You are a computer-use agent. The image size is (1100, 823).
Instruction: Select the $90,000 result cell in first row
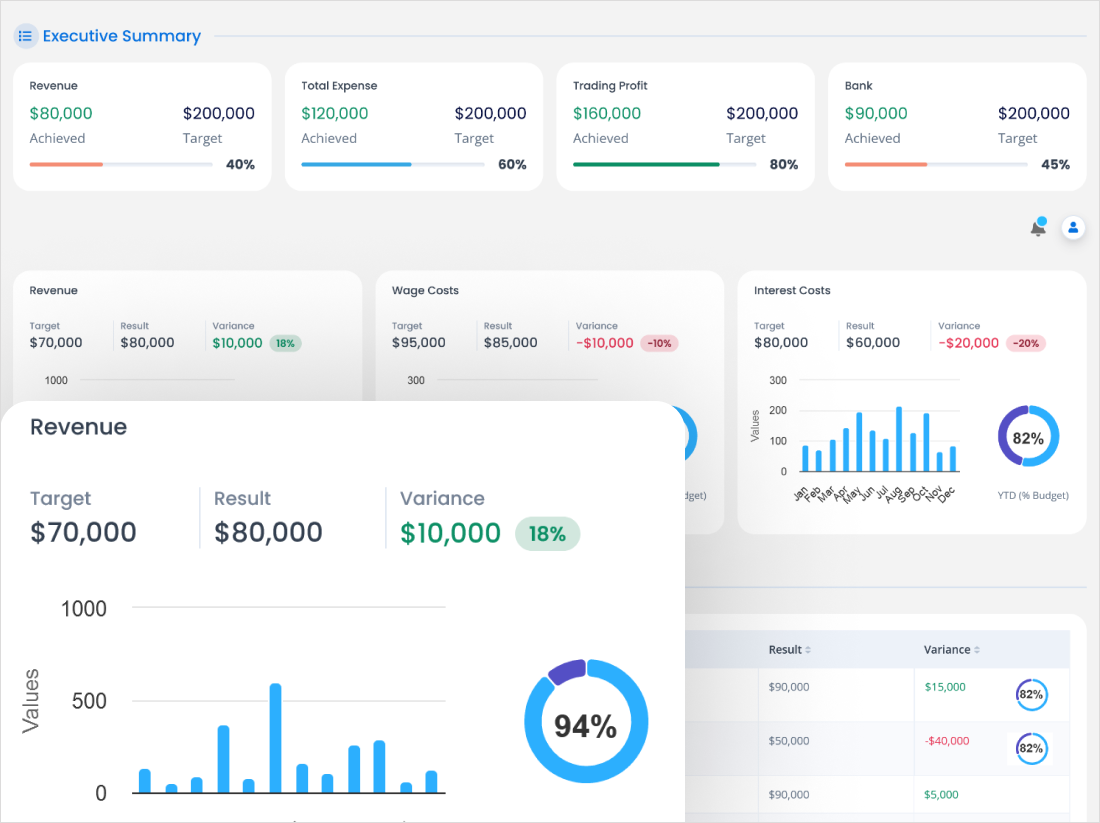click(789, 687)
